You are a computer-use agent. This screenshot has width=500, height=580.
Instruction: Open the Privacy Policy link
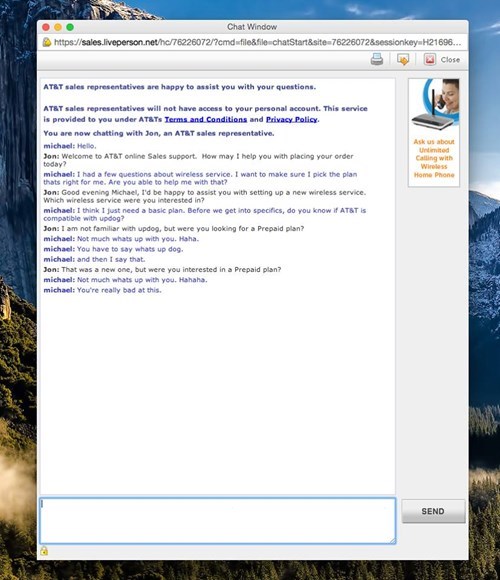coord(291,119)
